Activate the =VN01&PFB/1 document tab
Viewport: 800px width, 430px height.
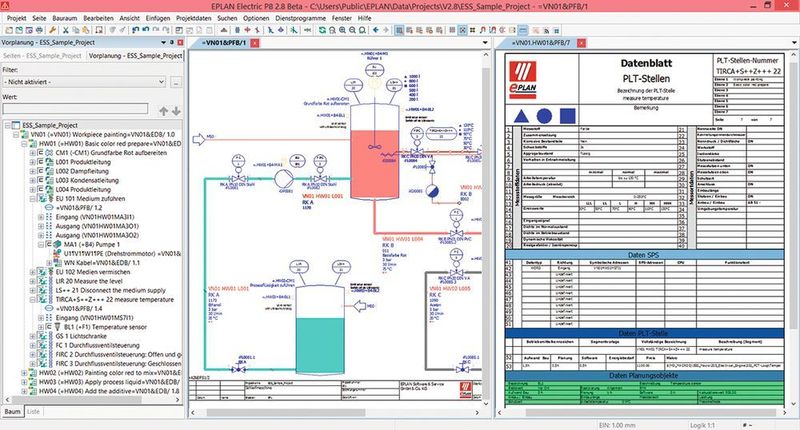223,43
